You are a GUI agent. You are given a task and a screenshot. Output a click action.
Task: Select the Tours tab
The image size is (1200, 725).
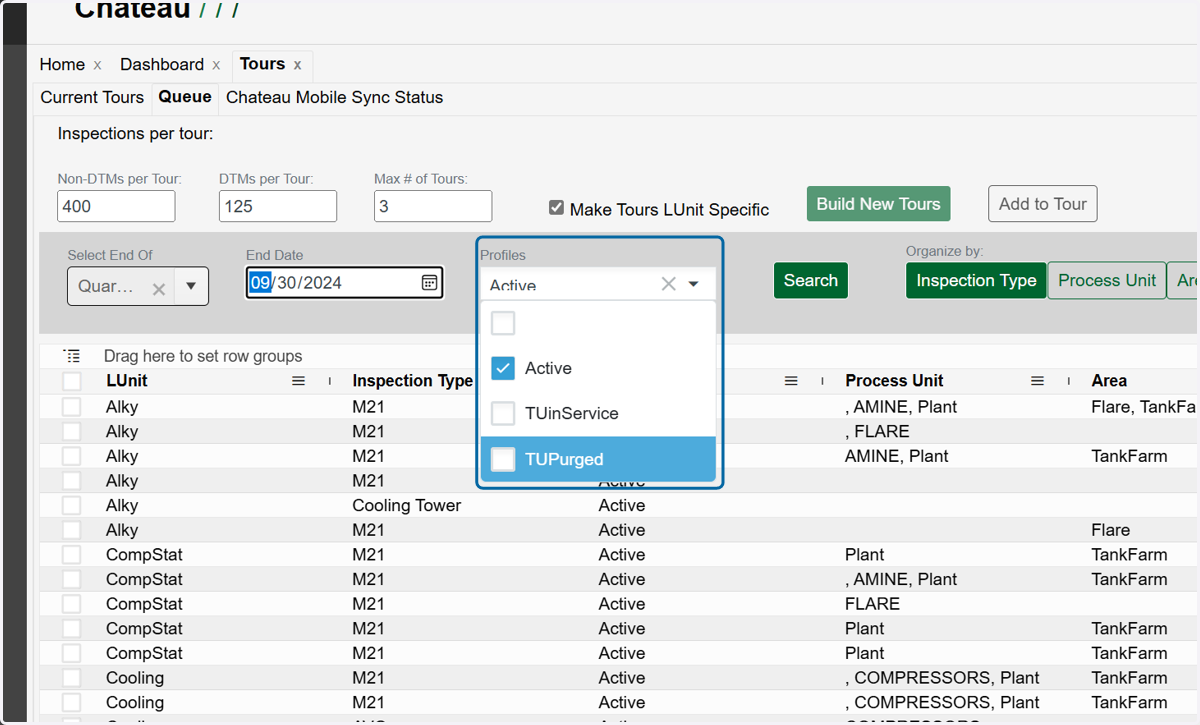262,64
